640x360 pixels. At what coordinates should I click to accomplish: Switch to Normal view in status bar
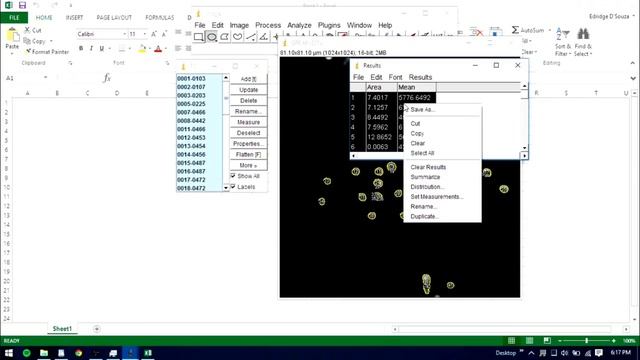511,340
